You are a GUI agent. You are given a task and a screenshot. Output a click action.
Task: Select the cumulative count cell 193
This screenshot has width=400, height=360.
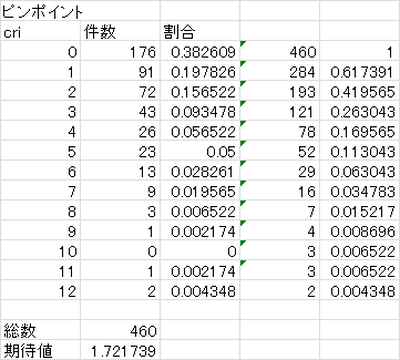[280, 91]
